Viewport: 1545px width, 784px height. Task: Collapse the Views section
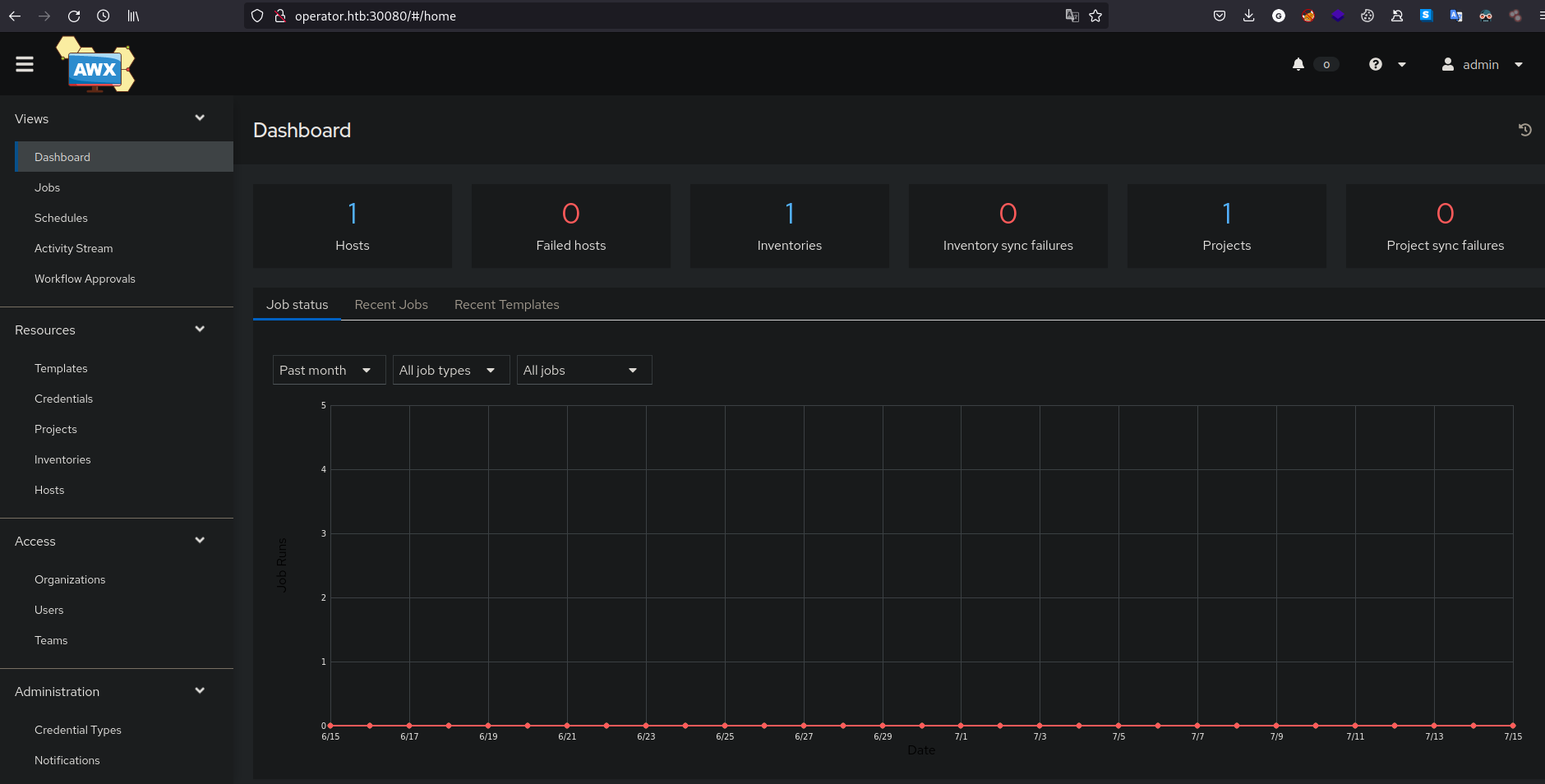coord(200,118)
